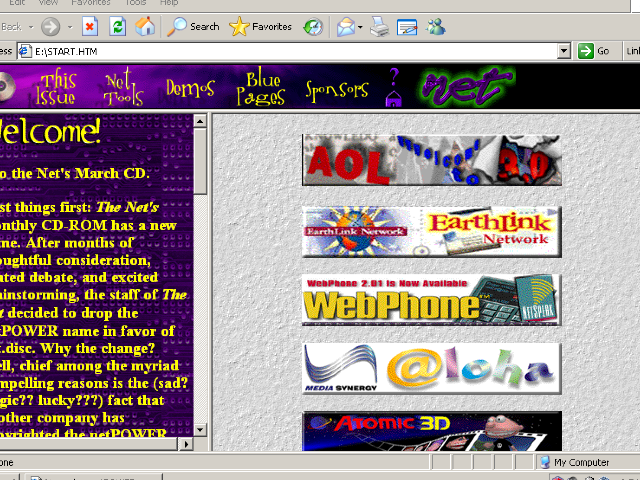Open the Atomic 3D banner

(x=432, y=431)
